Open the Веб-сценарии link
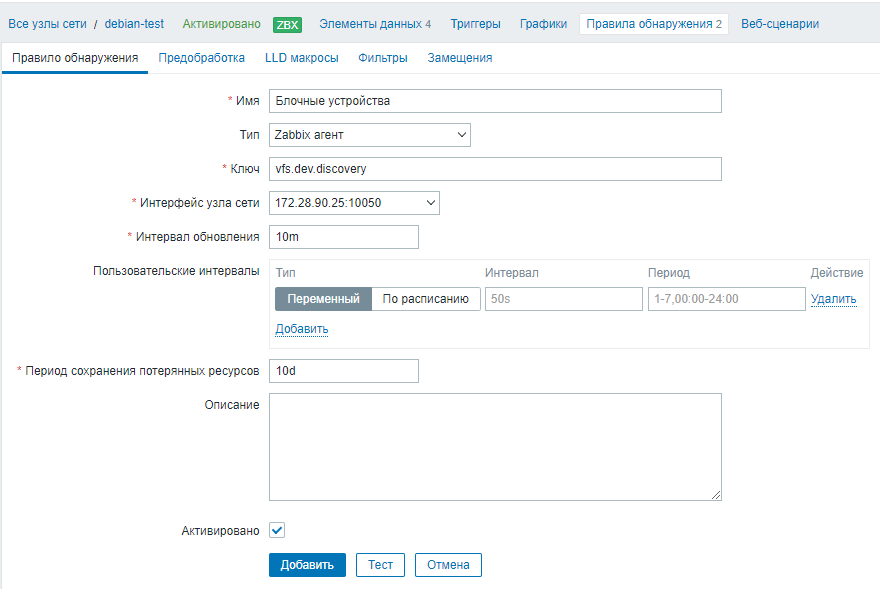This screenshot has height=589, width=880. (780, 24)
